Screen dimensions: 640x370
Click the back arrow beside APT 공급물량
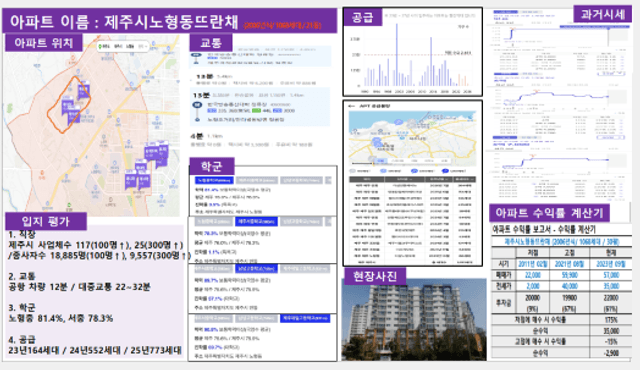[352, 106]
